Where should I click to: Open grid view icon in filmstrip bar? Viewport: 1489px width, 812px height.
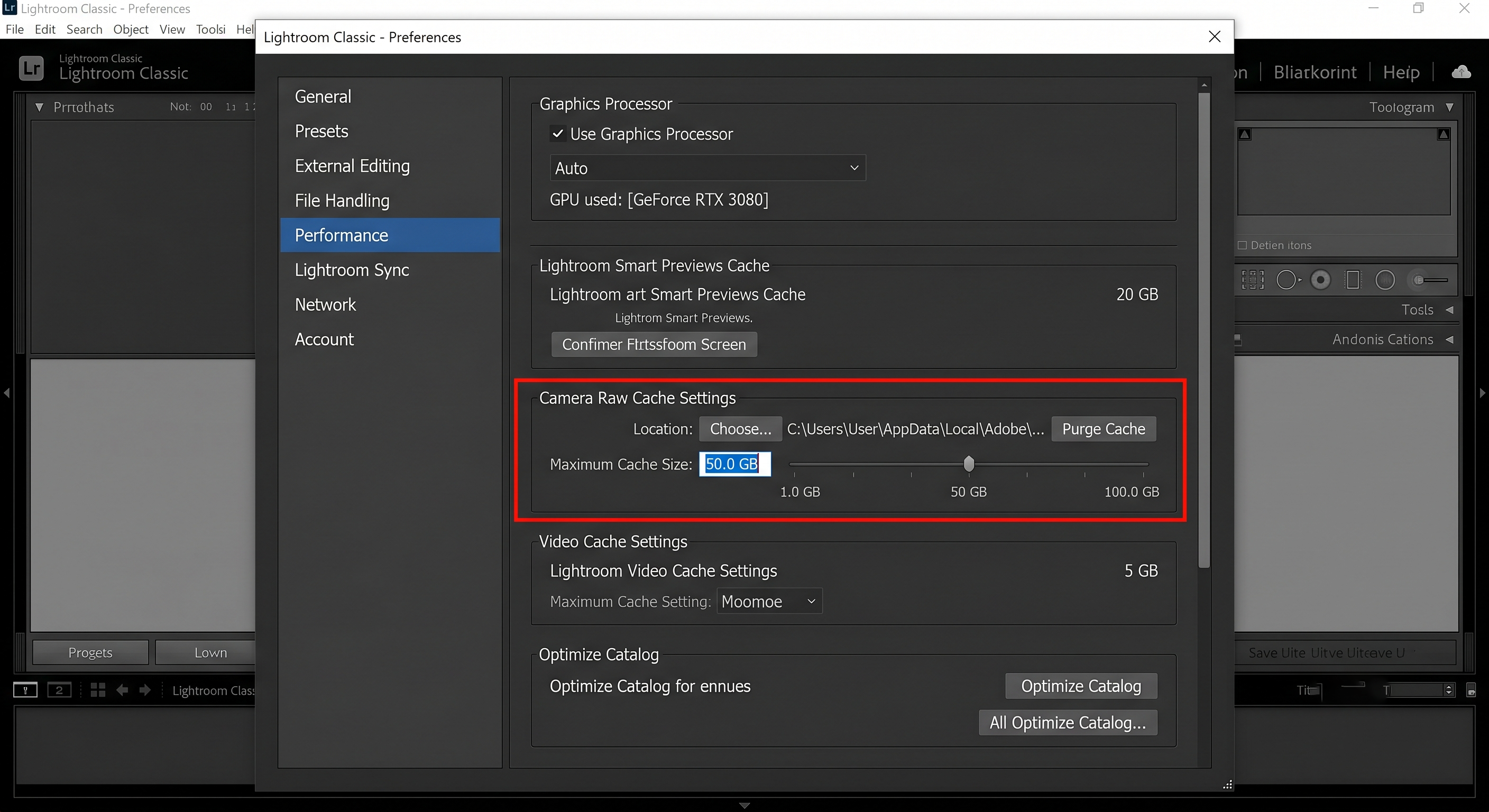click(98, 690)
